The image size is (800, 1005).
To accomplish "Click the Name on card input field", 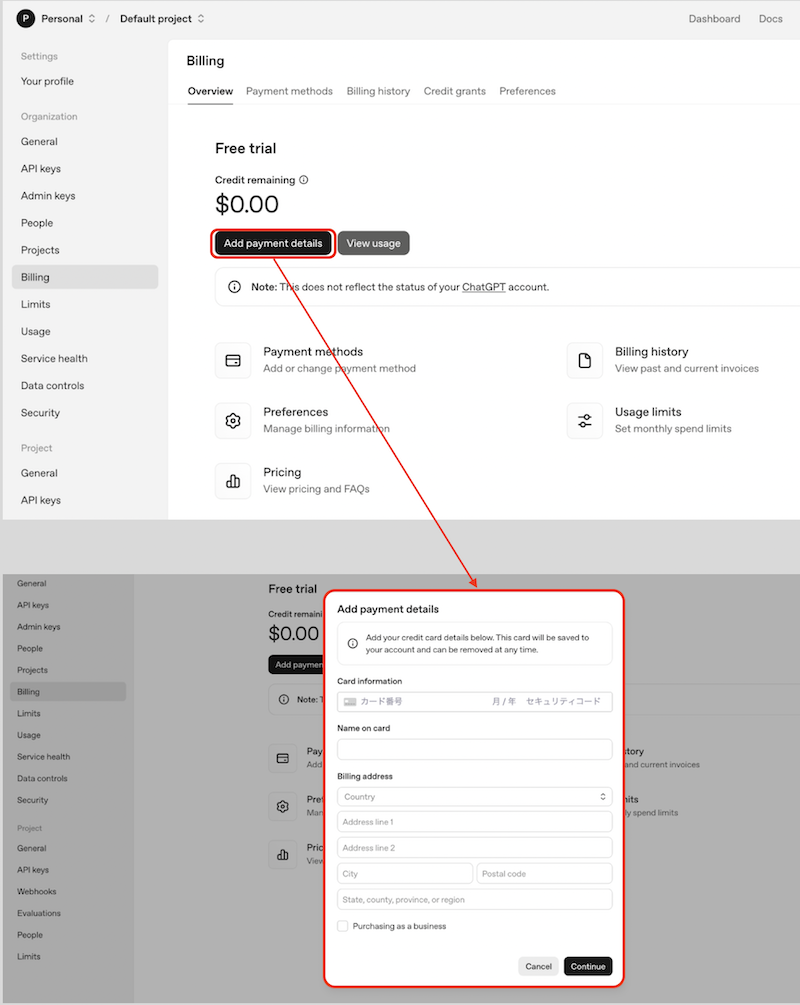I will coord(474,750).
